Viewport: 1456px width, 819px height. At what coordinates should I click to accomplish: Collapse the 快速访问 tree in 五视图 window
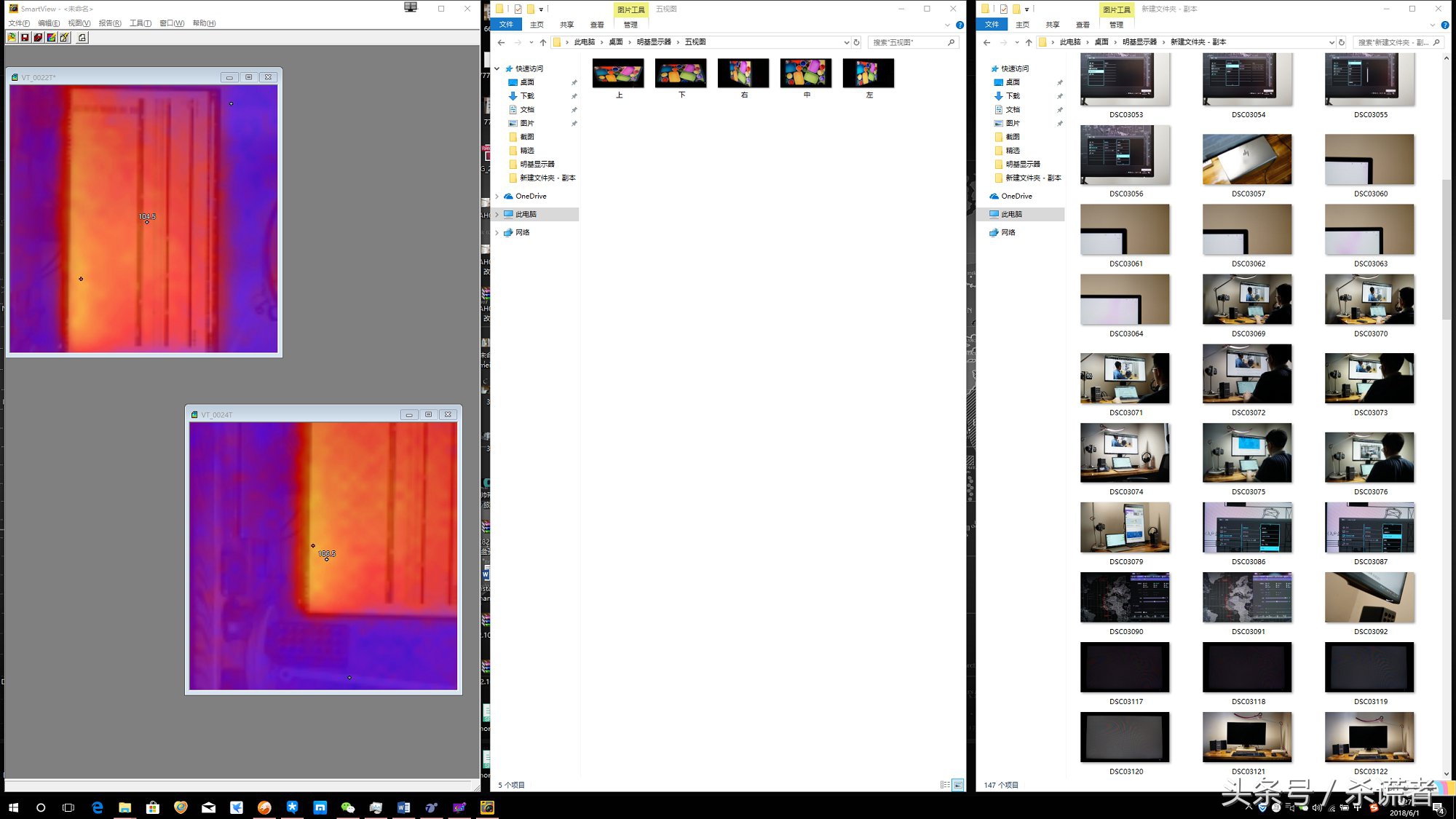[x=497, y=68]
